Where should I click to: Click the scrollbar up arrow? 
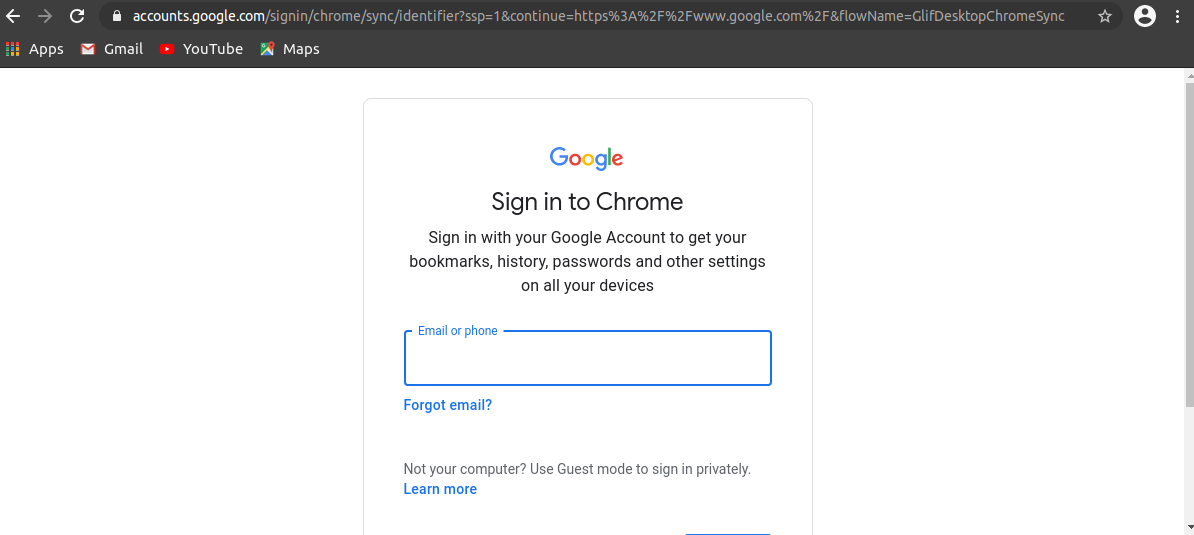tap(1189, 74)
